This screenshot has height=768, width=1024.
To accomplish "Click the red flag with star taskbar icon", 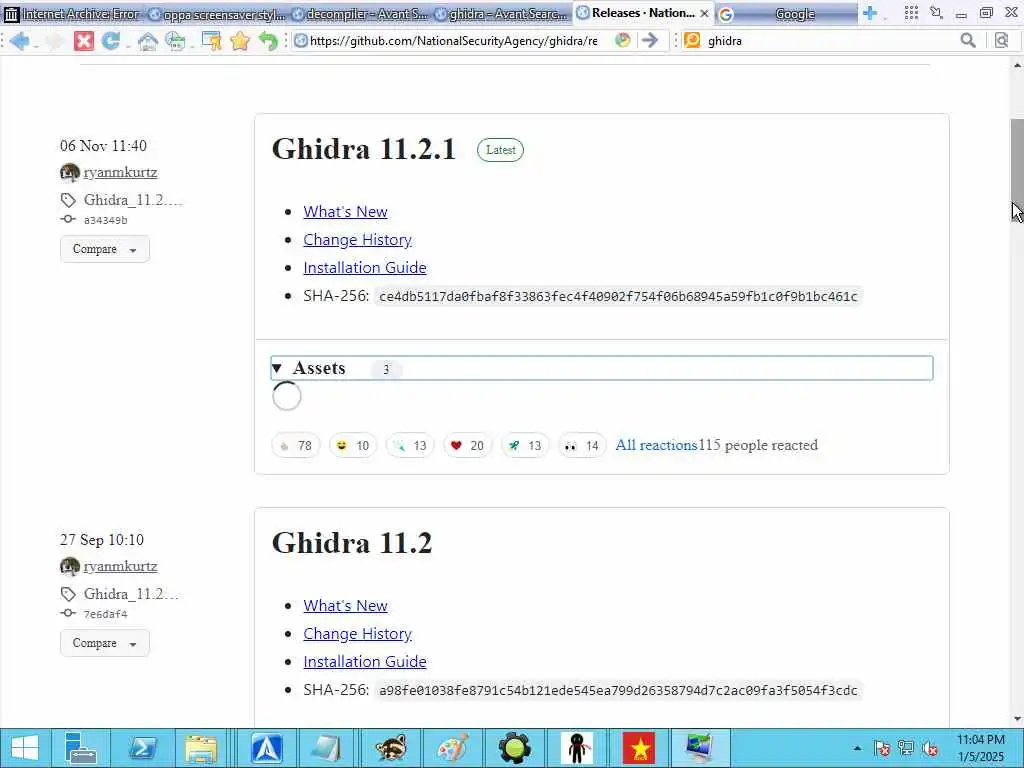I will [x=639, y=748].
